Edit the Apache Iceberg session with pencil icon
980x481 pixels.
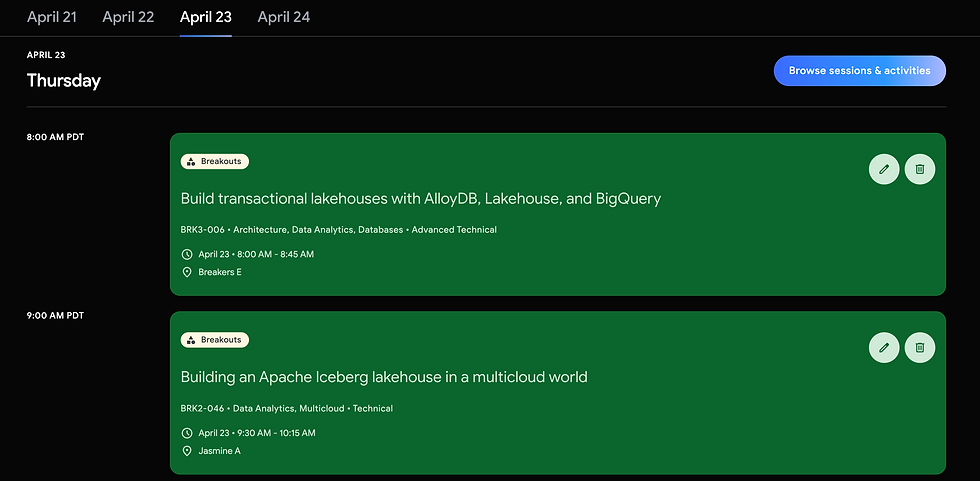[884, 348]
